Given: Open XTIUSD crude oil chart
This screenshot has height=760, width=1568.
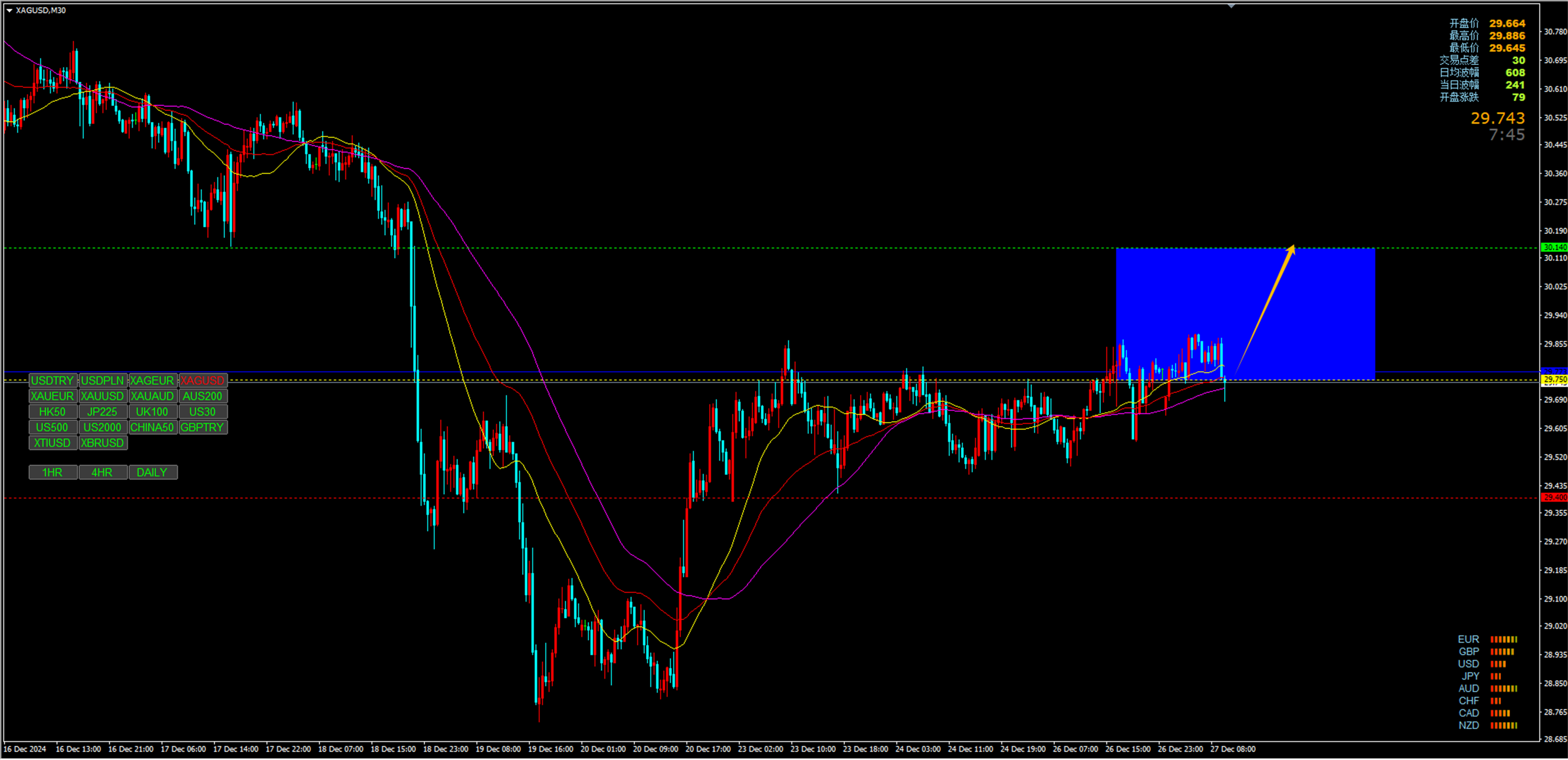Looking at the screenshot, I should click(x=53, y=444).
